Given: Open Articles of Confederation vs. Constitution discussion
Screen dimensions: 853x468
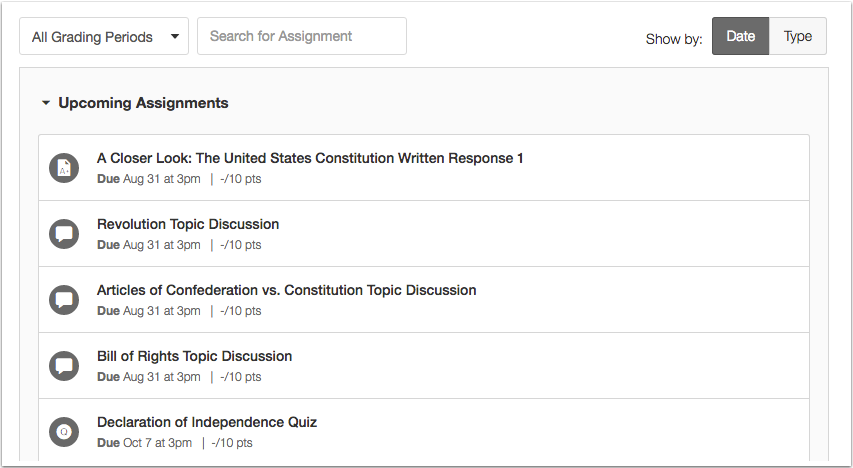Looking at the screenshot, I should pos(286,290).
